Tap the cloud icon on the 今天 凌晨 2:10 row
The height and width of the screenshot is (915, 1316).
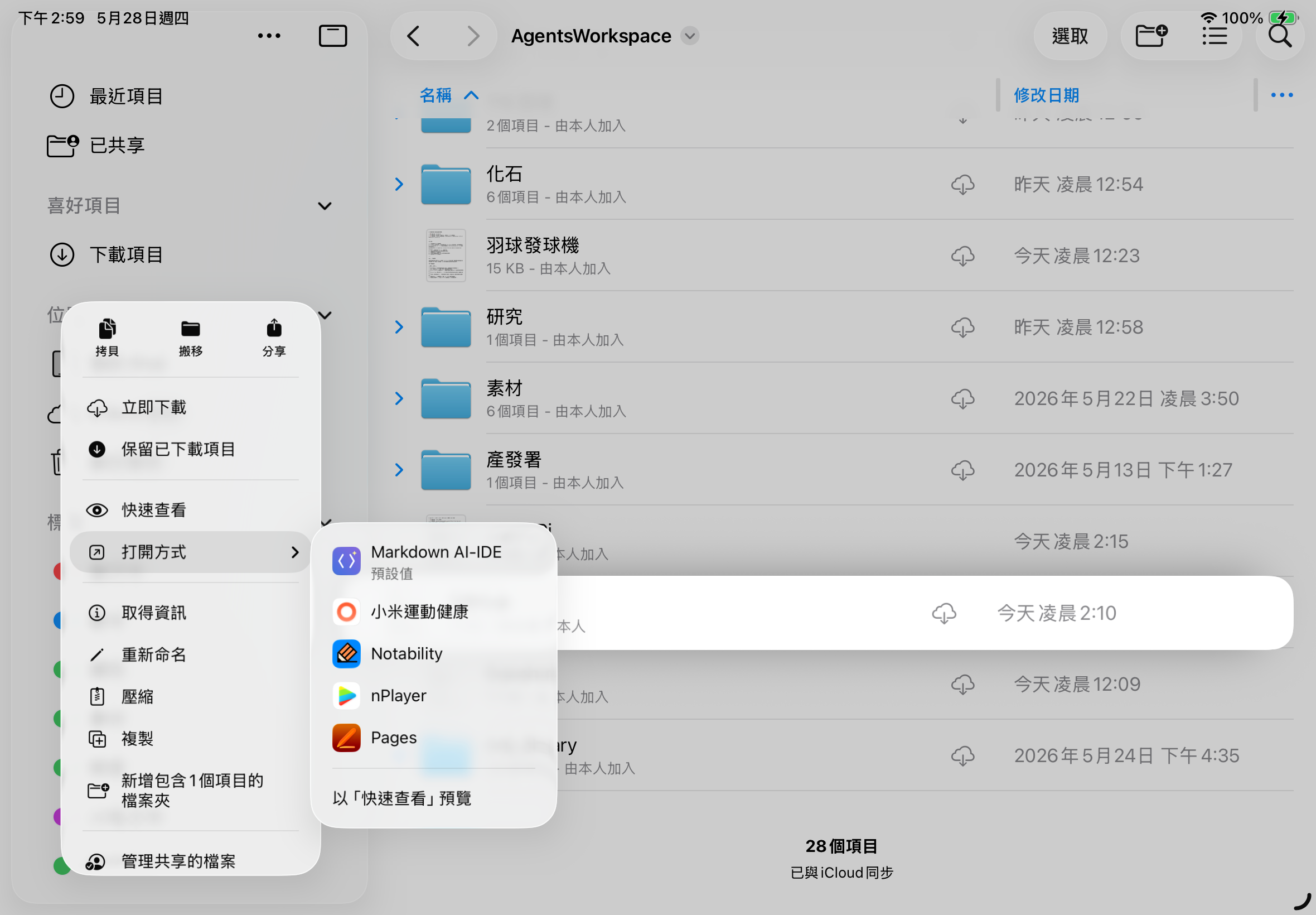(944, 613)
